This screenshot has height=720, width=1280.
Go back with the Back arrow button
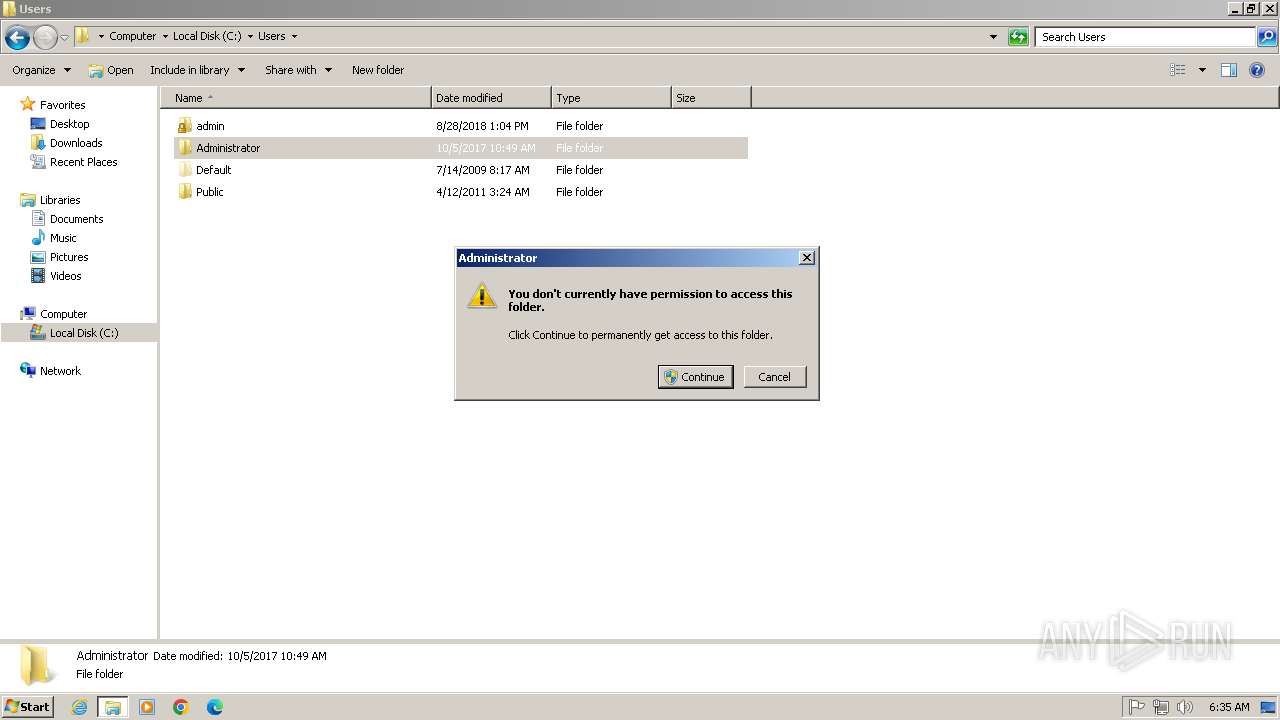(17, 38)
